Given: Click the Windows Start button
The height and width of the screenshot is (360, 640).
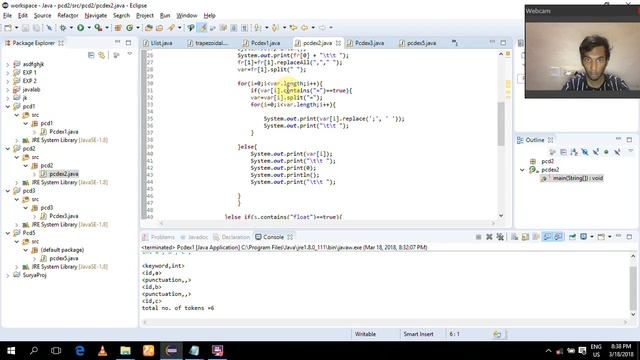Looking at the screenshot, I should 11,351.
